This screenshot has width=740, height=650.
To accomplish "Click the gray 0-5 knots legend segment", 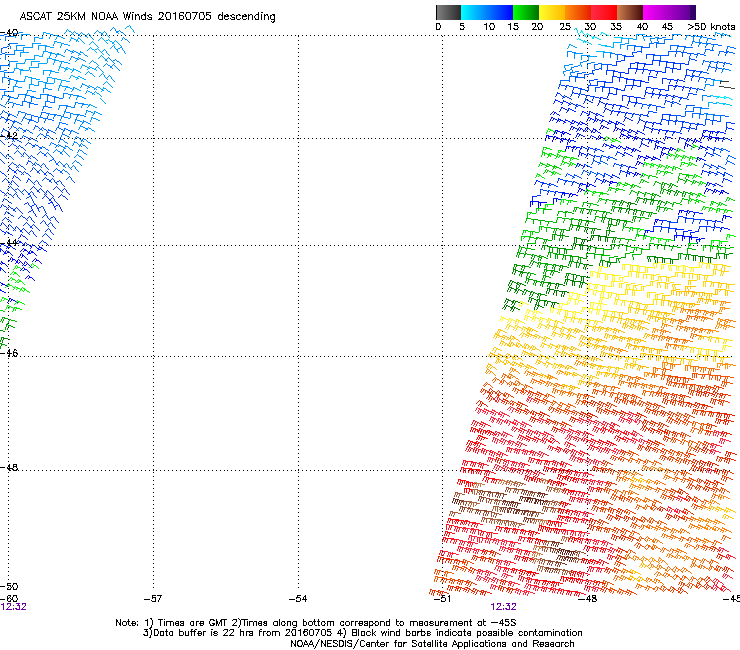I will coord(448,12).
